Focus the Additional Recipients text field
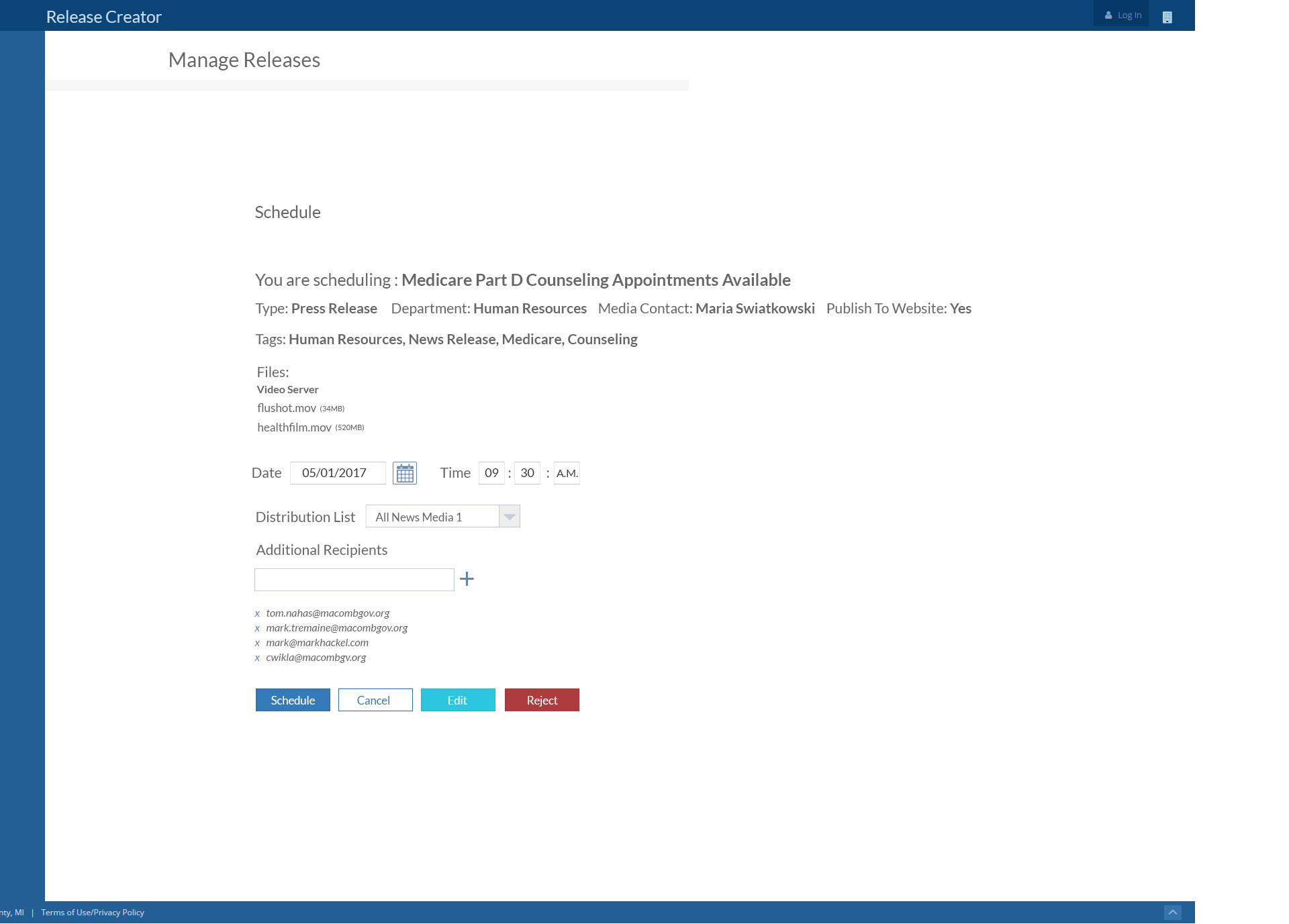 point(354,580)
